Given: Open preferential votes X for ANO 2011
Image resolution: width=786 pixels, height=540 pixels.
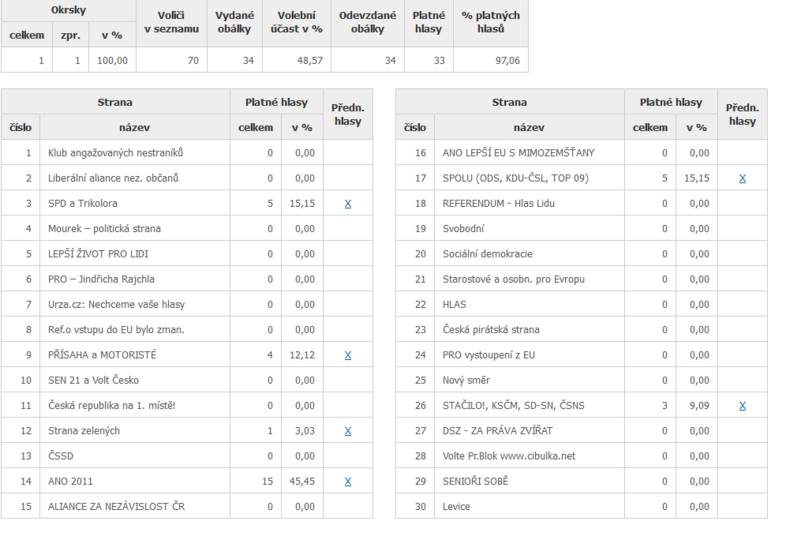Looking at the screenshot, I should coord(348,481).
